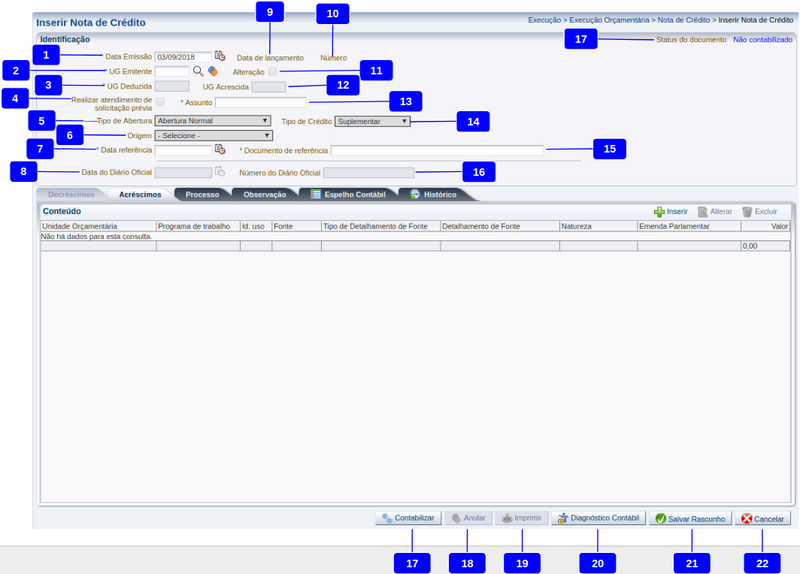Click the eraser icon beside UG Emitente
800x574 pixels.
212,72
